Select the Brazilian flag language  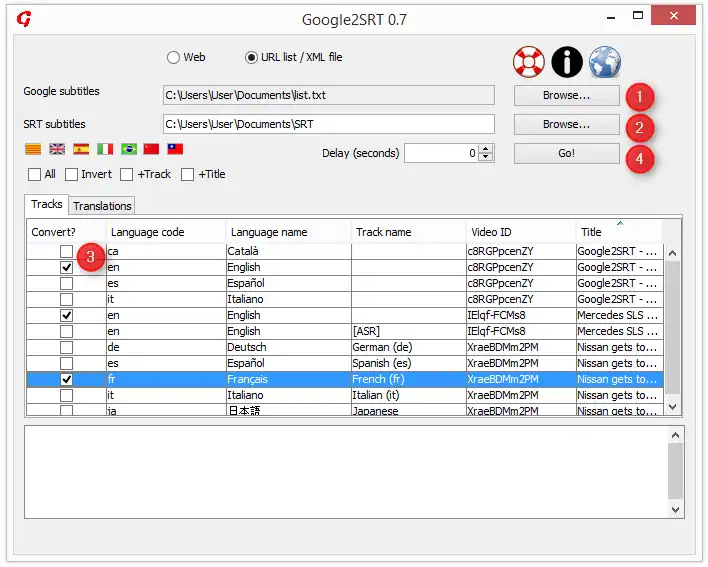(129, 149)
